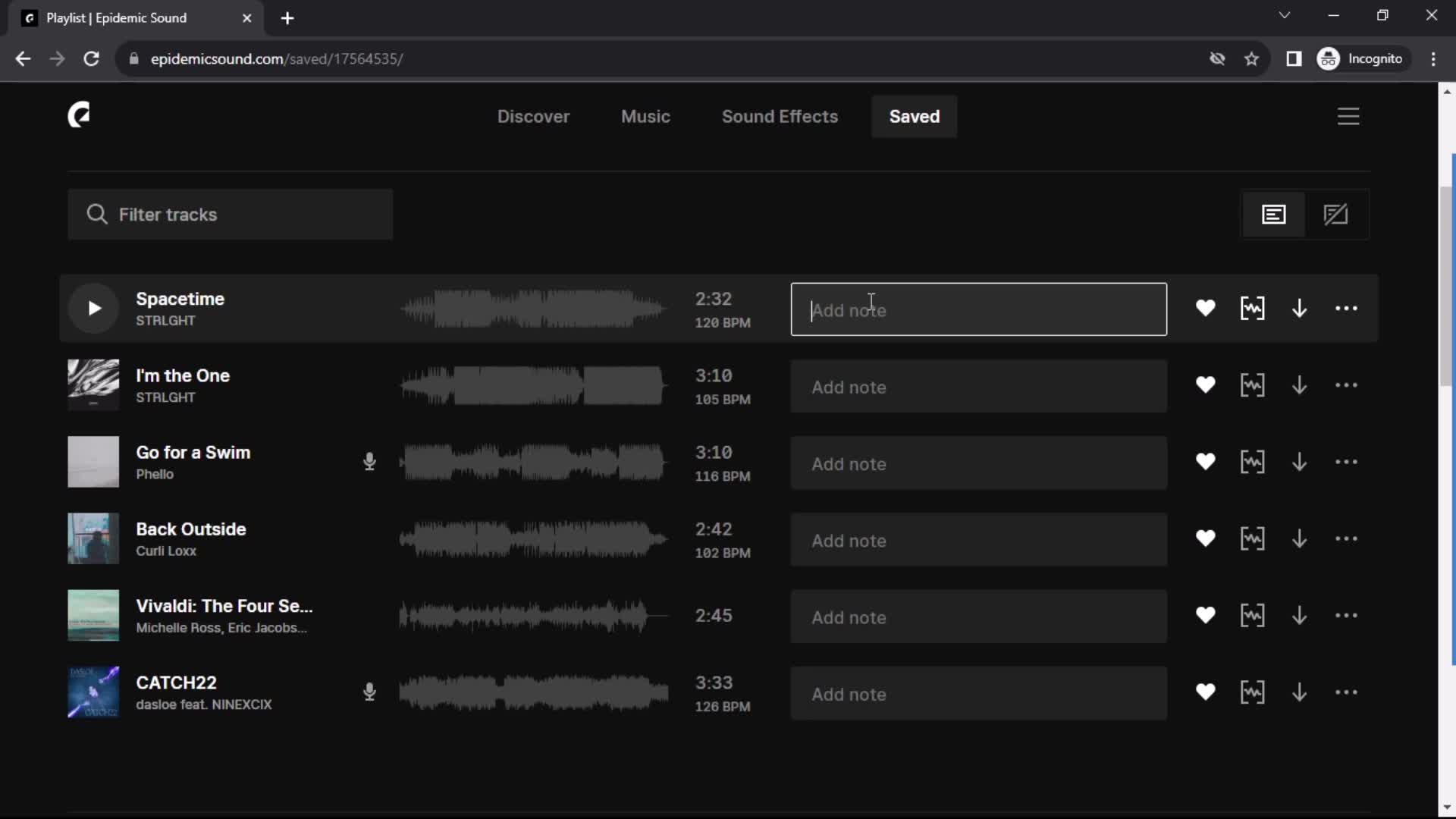The height and width of the screenshot is (819, 1456).
Task: Open more options for Back Outside
Action: 1346,538
